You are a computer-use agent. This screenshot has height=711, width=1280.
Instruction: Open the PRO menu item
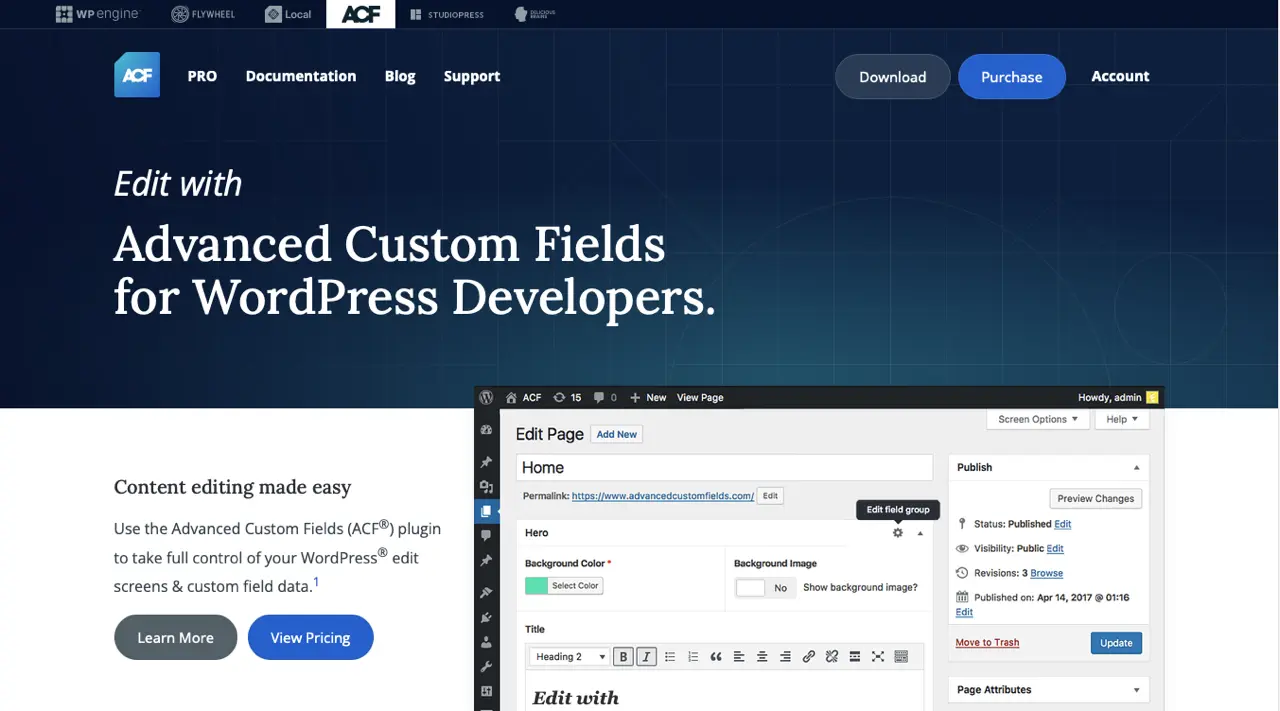(x=202, y=76)
